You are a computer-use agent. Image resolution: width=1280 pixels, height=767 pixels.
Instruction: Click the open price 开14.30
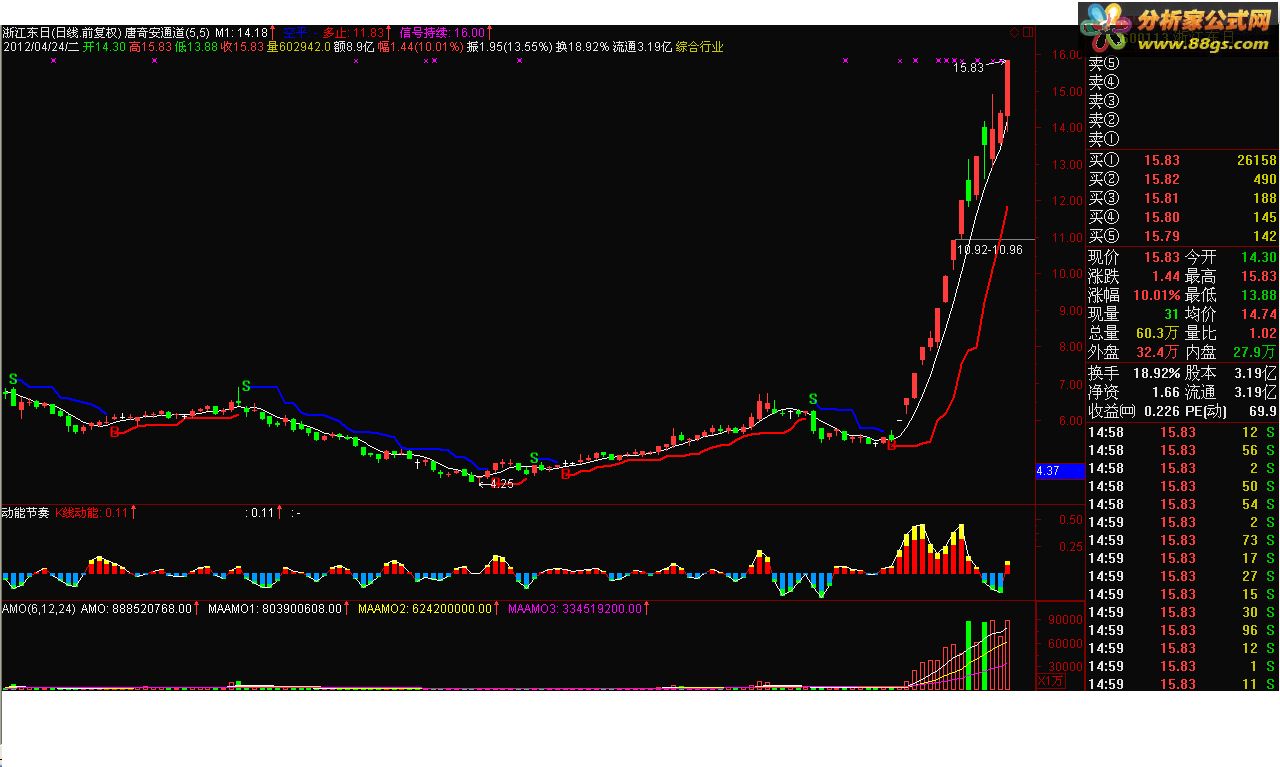coord(104,47)
